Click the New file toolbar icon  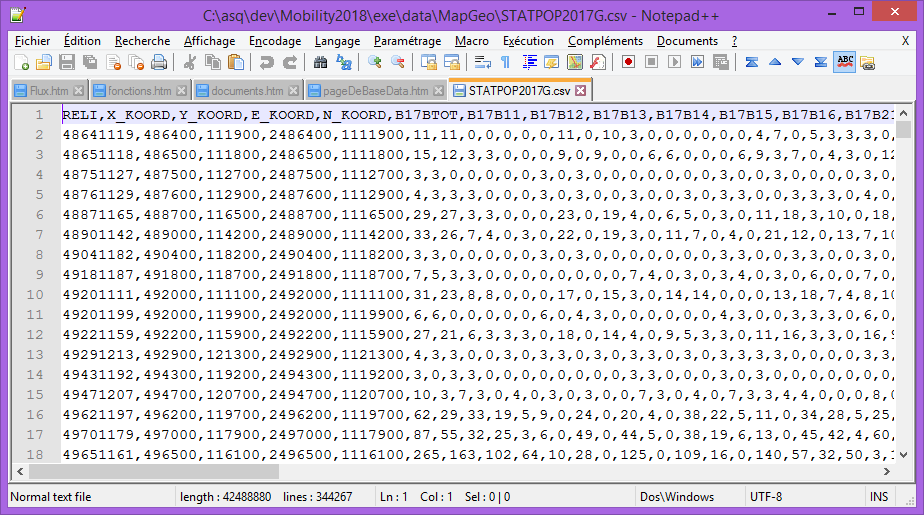[x=21, y=62]
